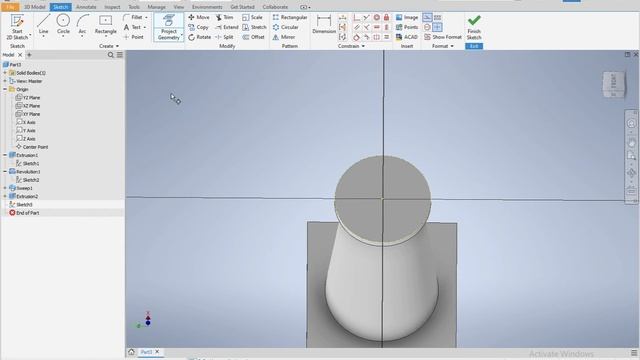Collapse the Revolution1 node
Screen dimensions: 640x360
tap(5, 172)
